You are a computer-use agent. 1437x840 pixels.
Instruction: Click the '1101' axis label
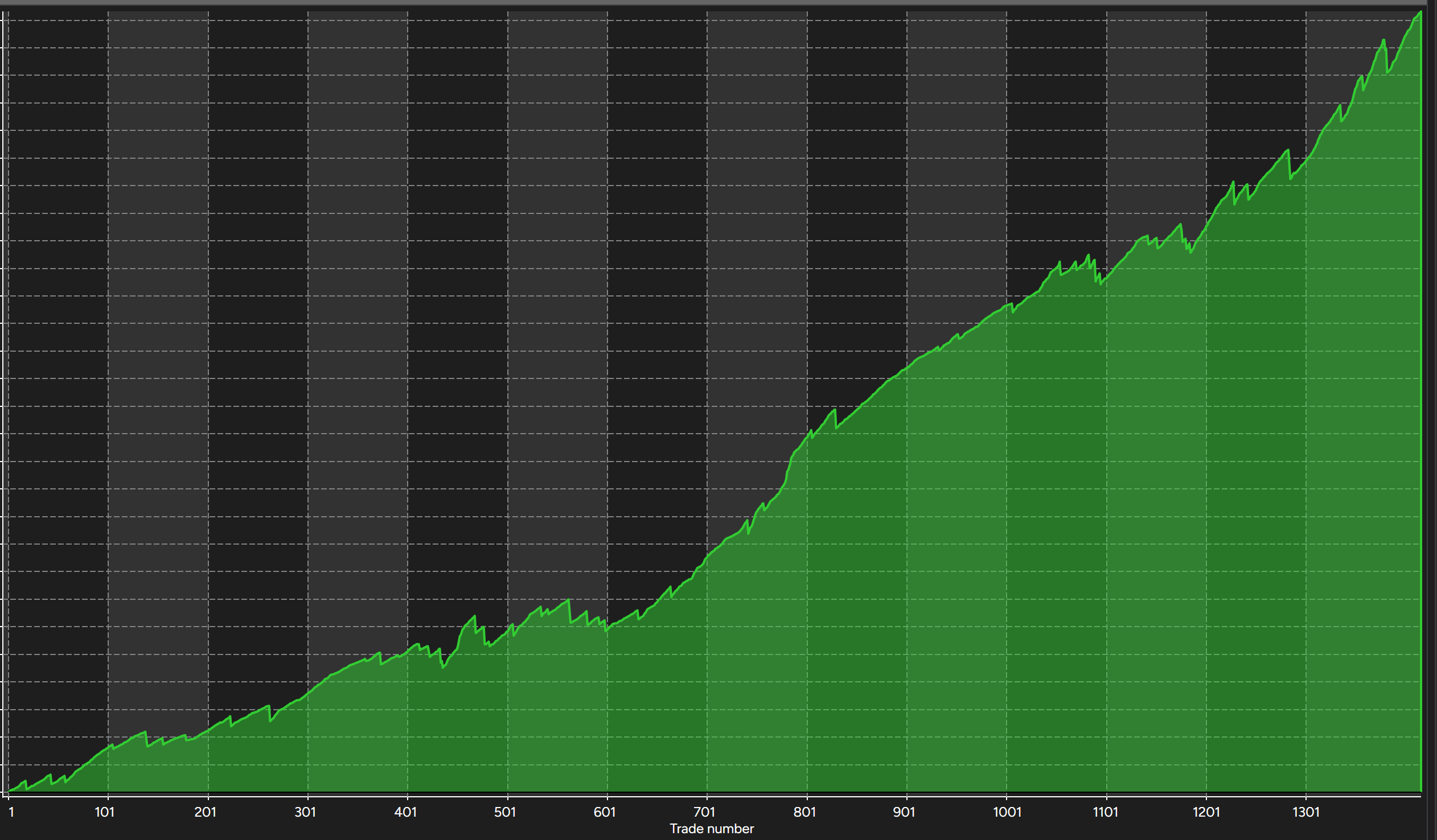(x=1105, y=812)
